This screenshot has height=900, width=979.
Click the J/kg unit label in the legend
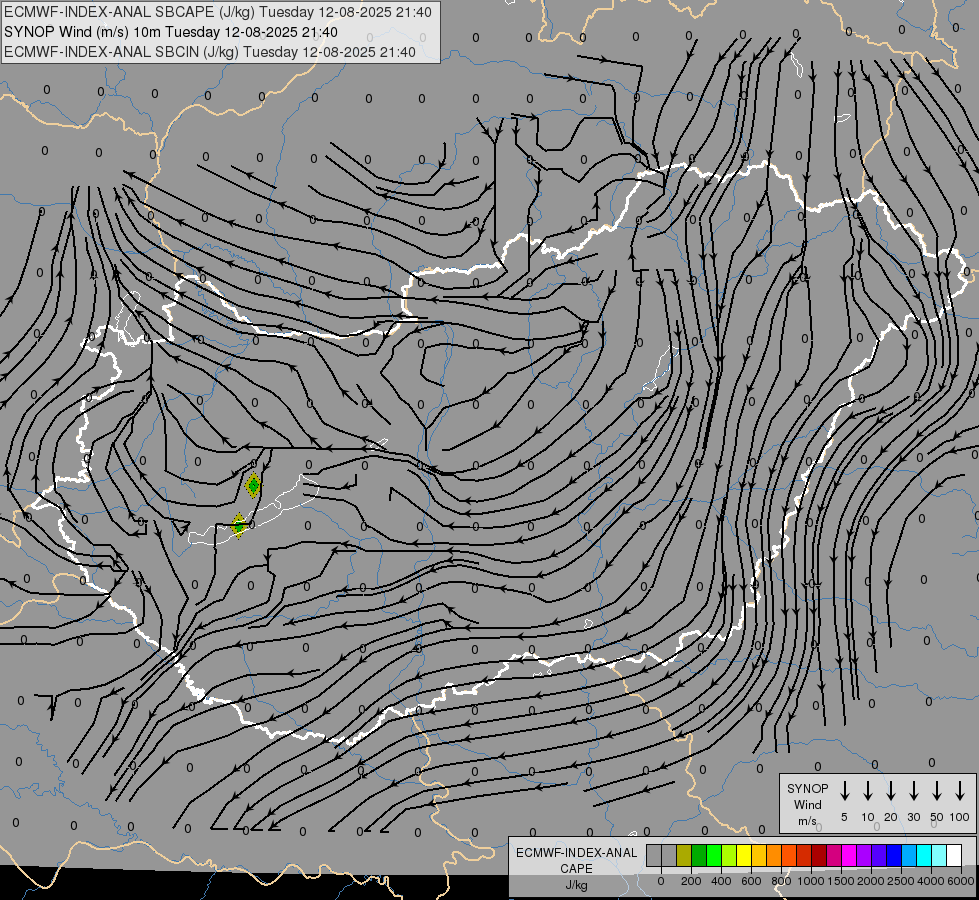tap(576, 885)
